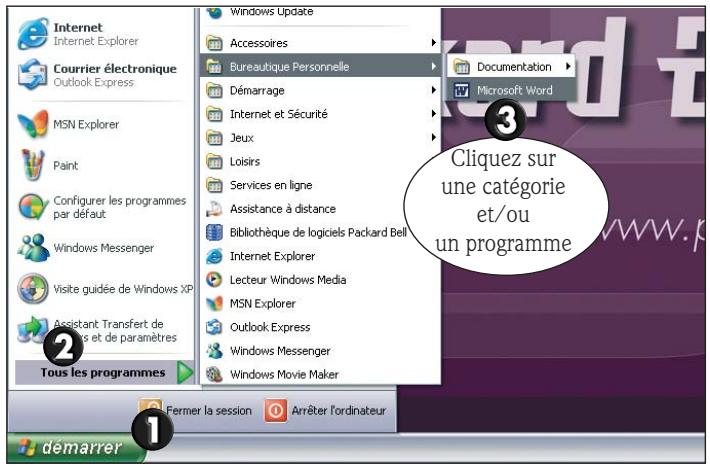
Task: Click the Visite guidée de Windows XP icon
Action: click(33, 288)
